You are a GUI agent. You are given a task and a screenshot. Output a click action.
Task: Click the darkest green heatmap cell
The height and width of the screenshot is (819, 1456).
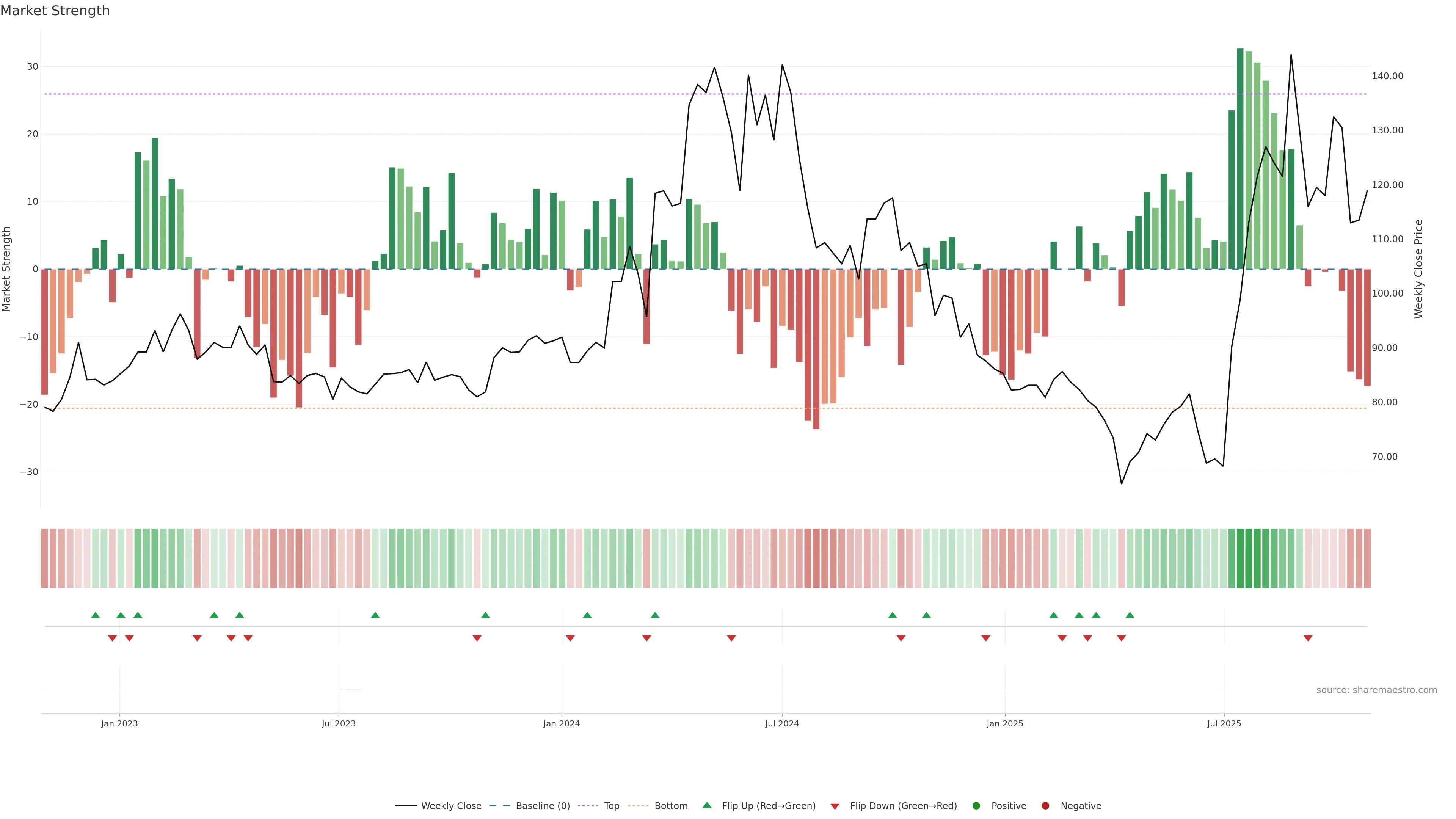[1240, 558]
